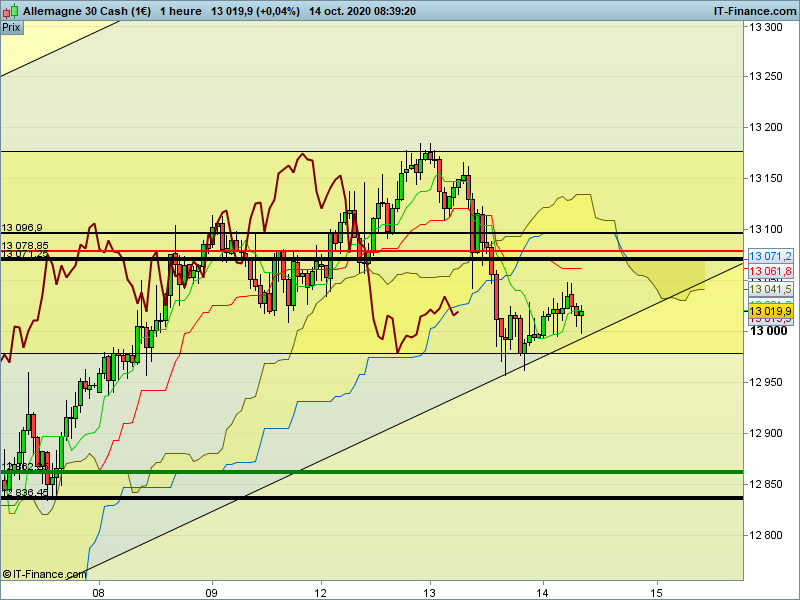Click the bold 13 000 axis label
The height and width of the screenshot is (600, 800).
(768, 331)
